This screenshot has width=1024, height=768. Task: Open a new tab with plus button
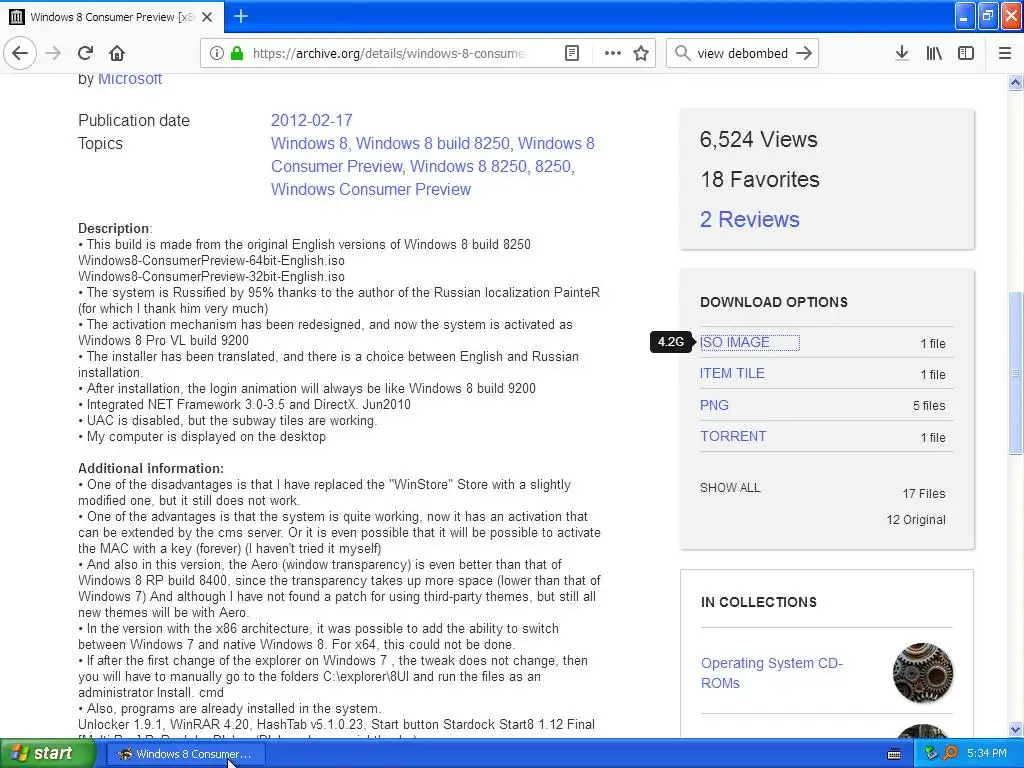tap(241, 16)
